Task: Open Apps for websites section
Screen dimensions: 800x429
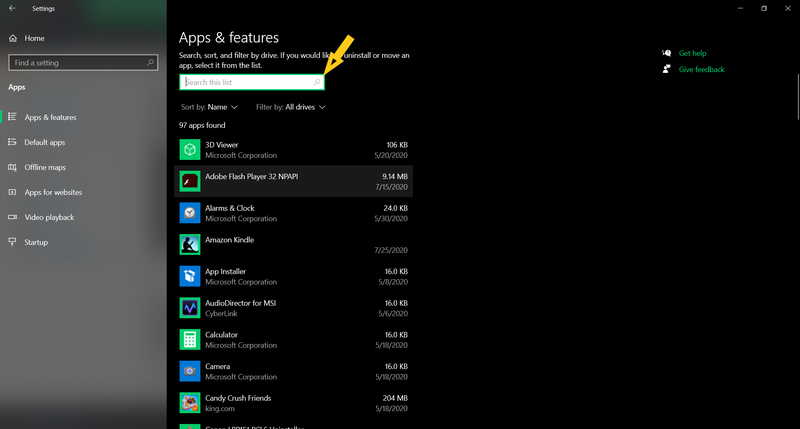Action: tap(53, 192)
